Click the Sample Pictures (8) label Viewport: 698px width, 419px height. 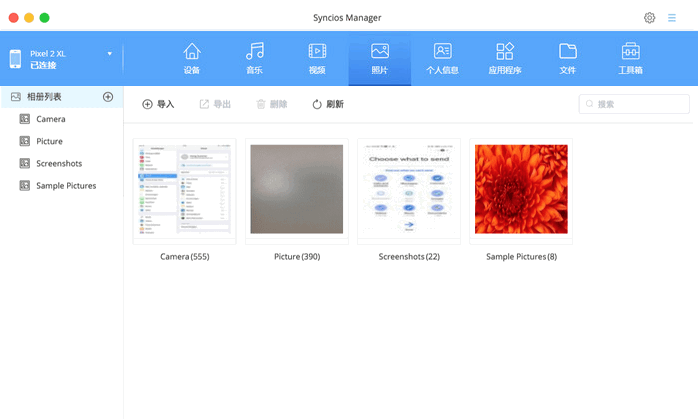521,256
